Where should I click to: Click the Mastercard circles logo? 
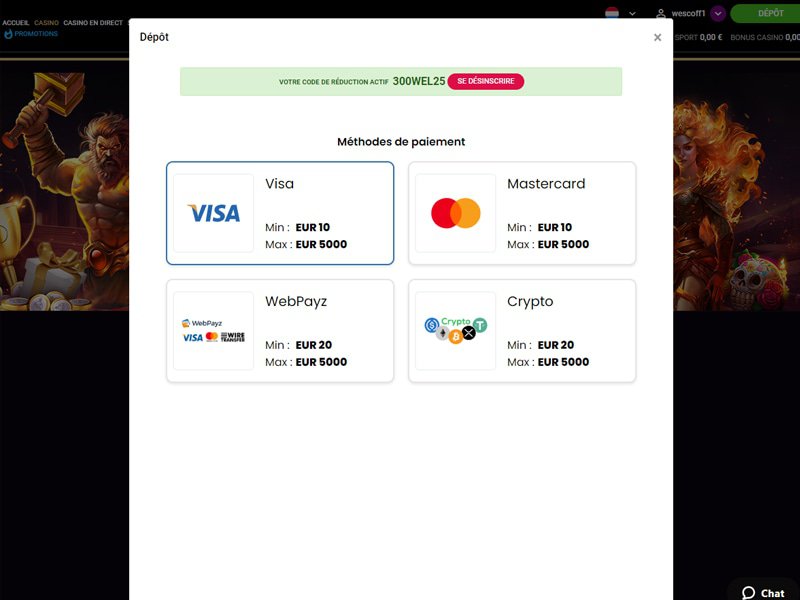[x=456, y=213]
